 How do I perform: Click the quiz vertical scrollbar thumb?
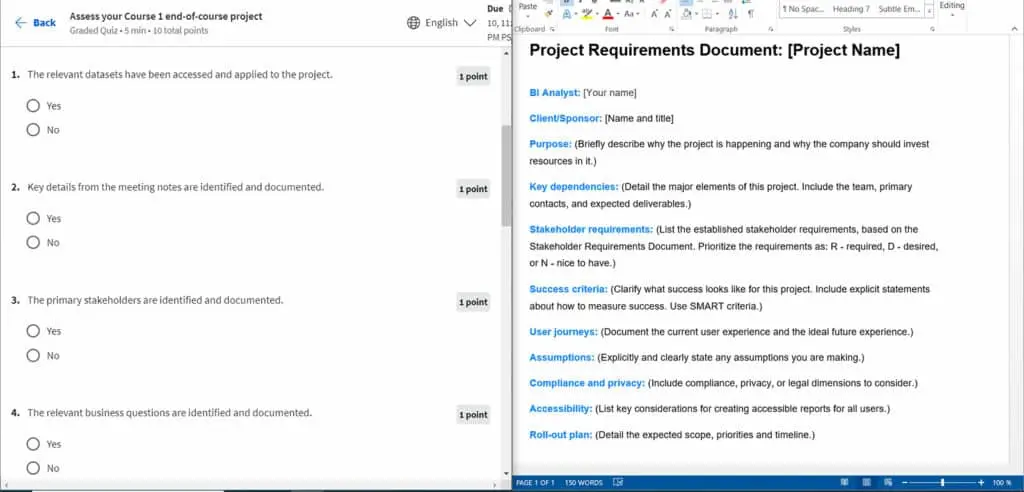(506, 176)
